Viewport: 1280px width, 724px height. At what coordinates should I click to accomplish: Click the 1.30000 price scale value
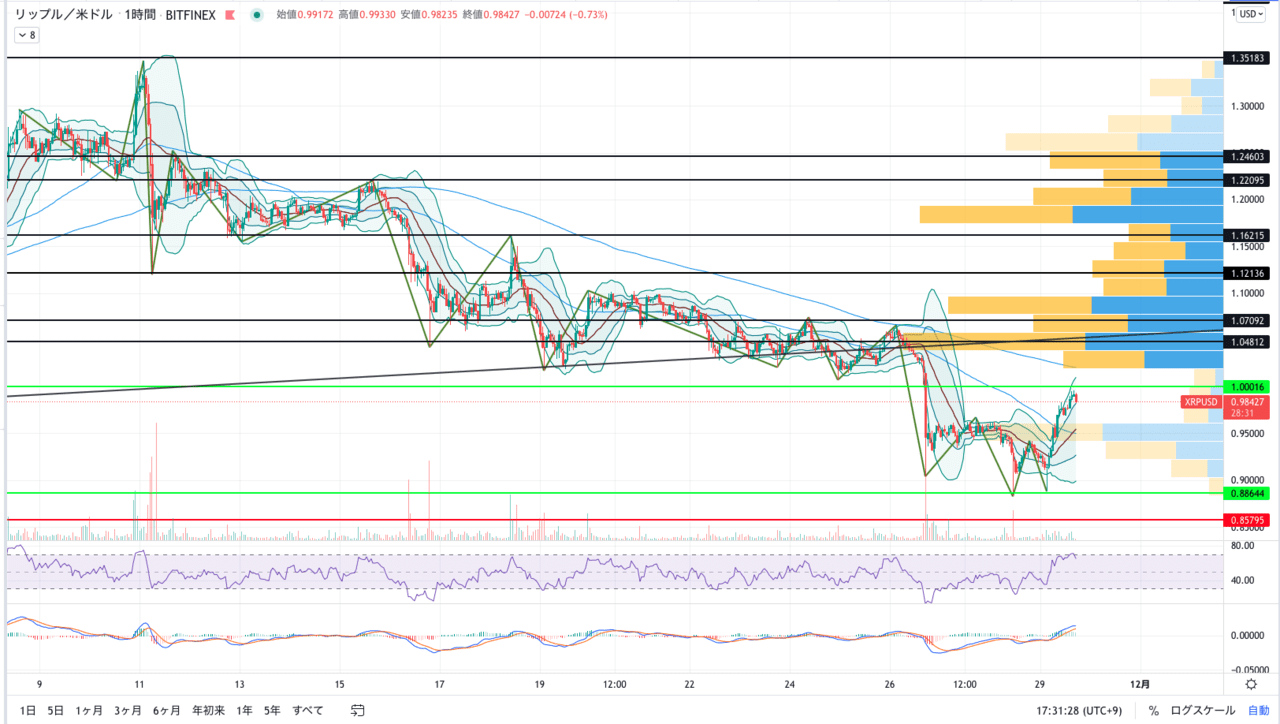1246,106
